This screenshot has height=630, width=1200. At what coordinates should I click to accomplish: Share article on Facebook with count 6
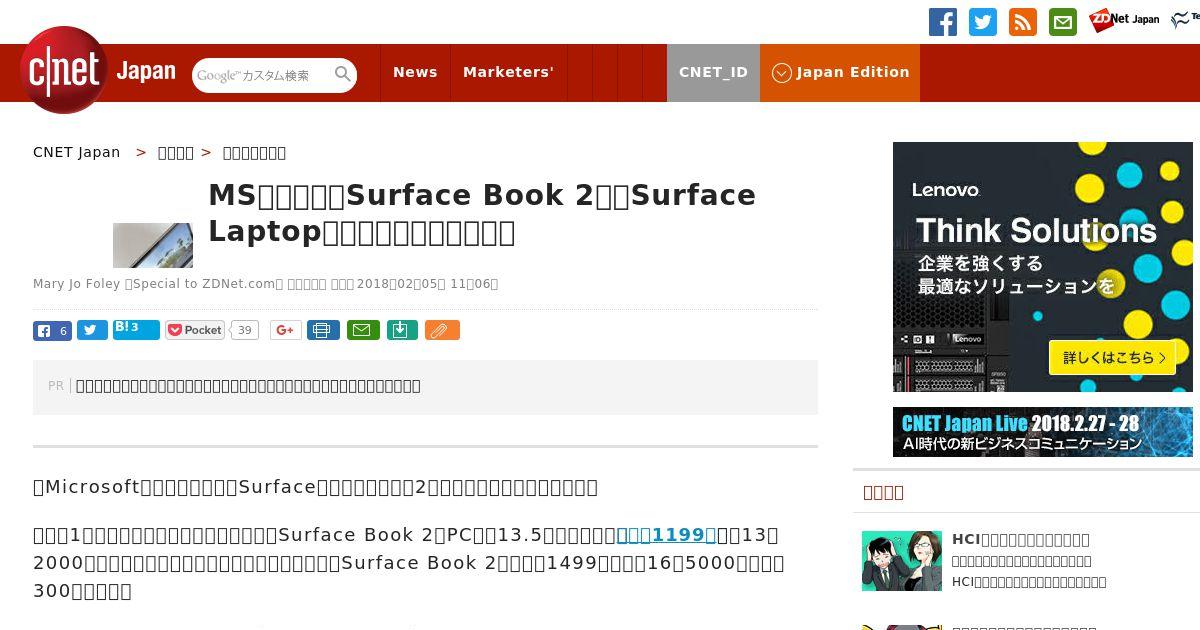[x=52, y=330]
